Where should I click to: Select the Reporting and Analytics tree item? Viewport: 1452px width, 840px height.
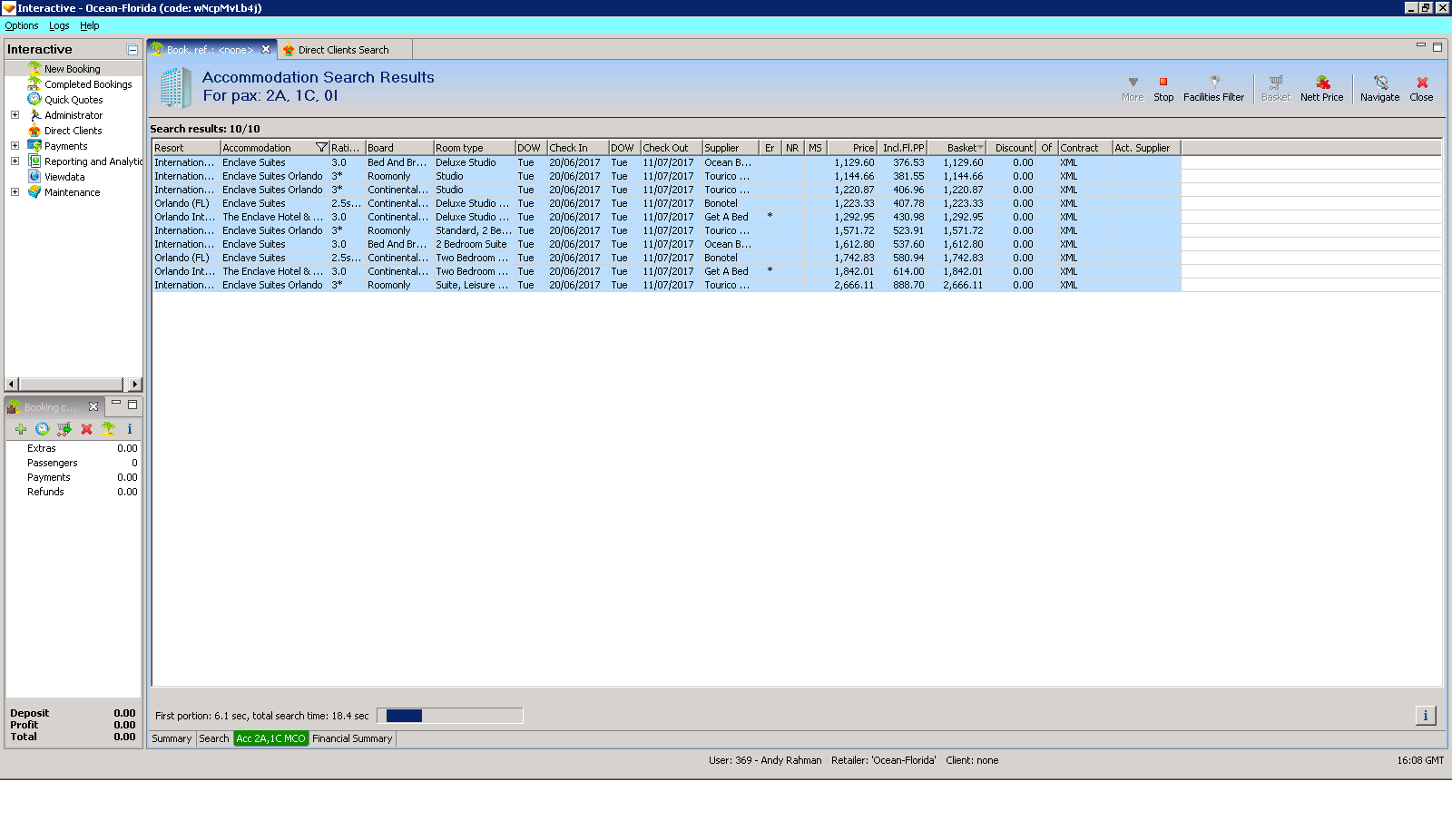coord(93,161)
